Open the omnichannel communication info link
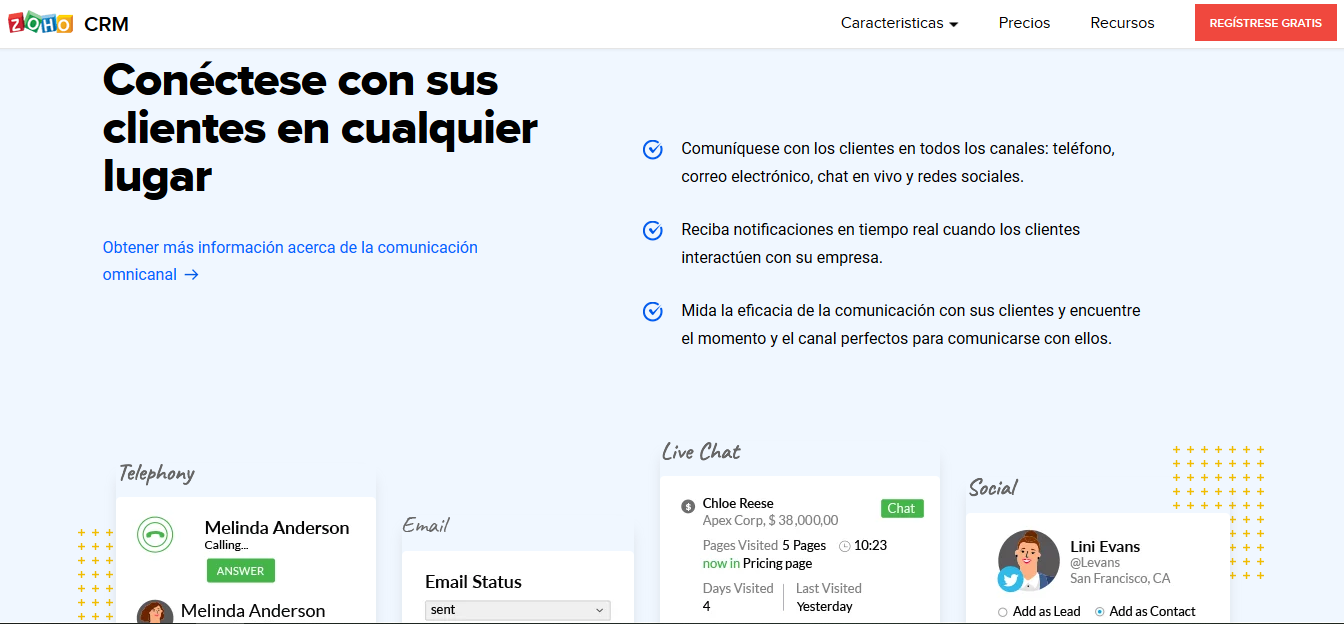 290,261
